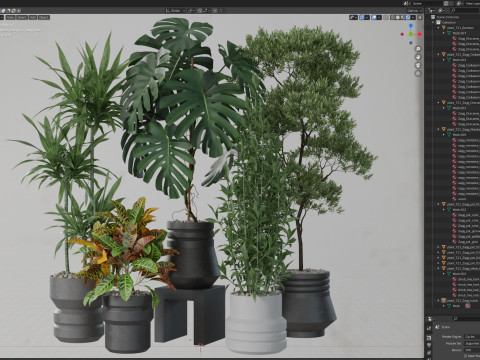Click the bright red X axis gizmo ball
Screen dimensions: 480x360
(x=419, y=34)
